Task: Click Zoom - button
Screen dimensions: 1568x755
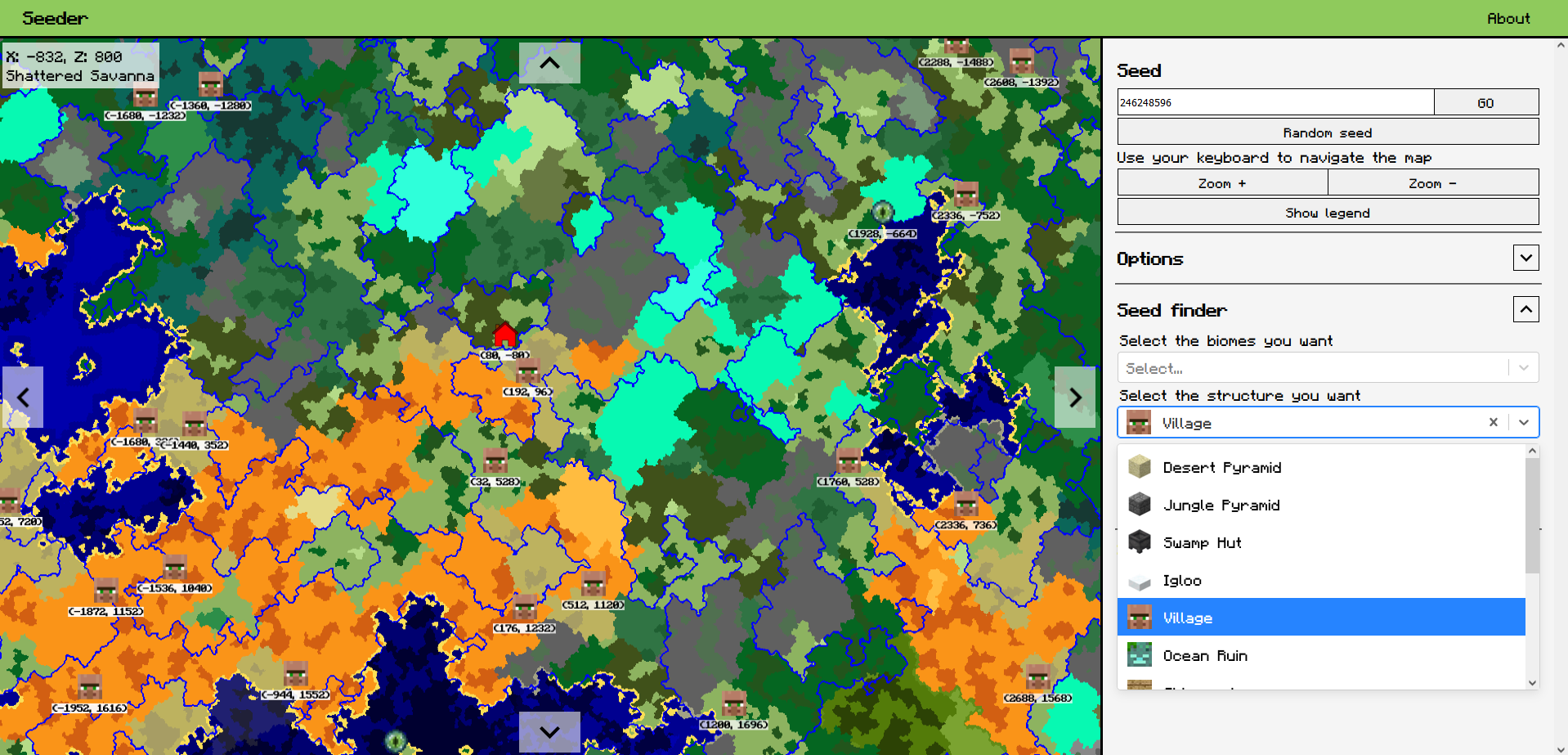Action: (1433, 182)
